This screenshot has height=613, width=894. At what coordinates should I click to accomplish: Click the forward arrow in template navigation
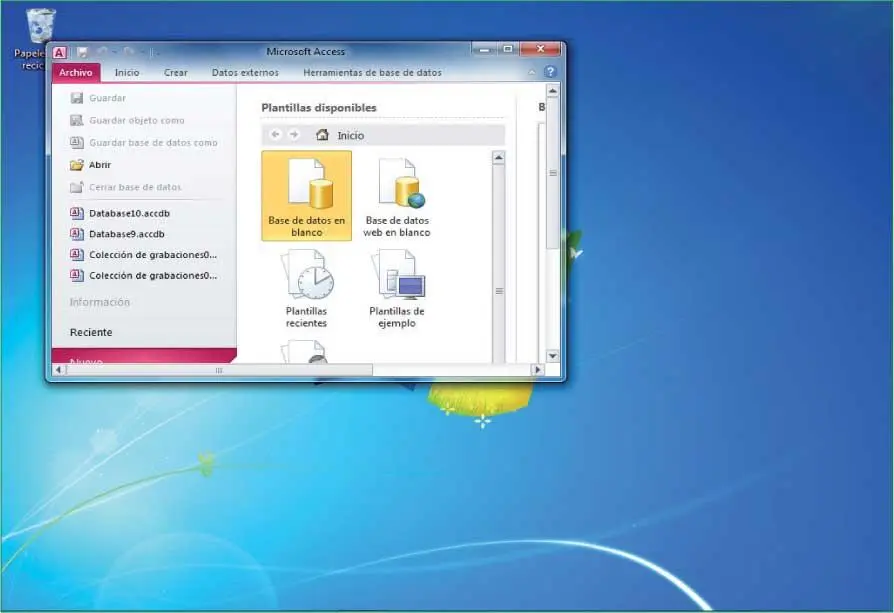[294, 135]
